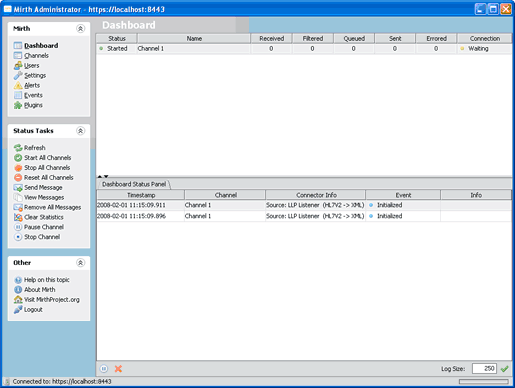Collapse the Mirth task pane
This screenshot has height=388, width=515.
click(80, 29)
